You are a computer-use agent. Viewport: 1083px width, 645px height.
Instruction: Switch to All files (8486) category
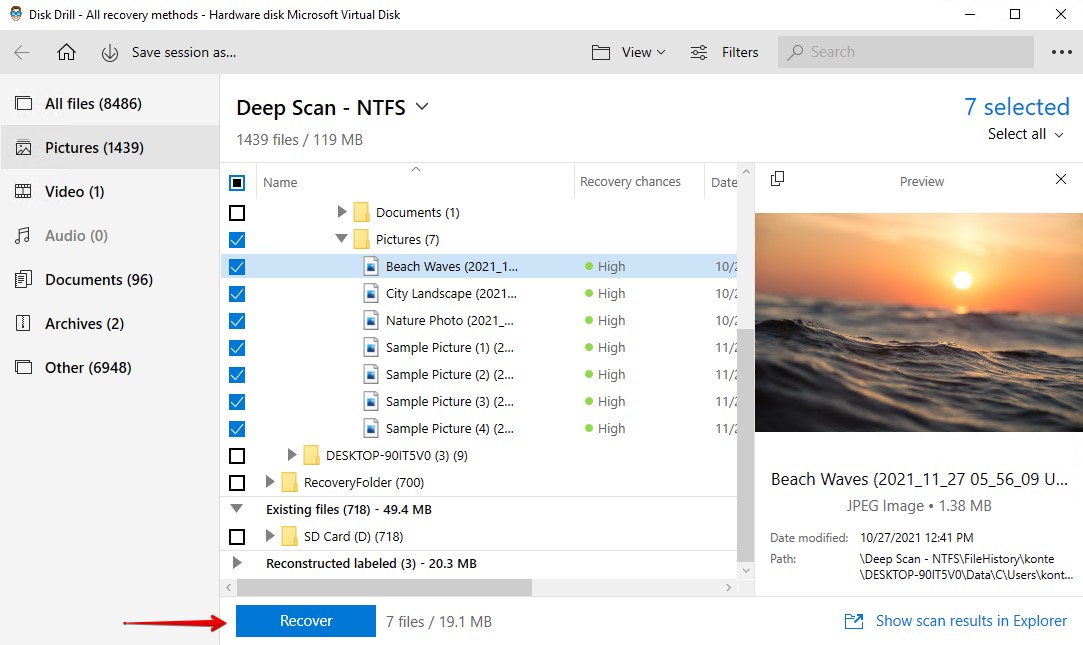(93, 104)
